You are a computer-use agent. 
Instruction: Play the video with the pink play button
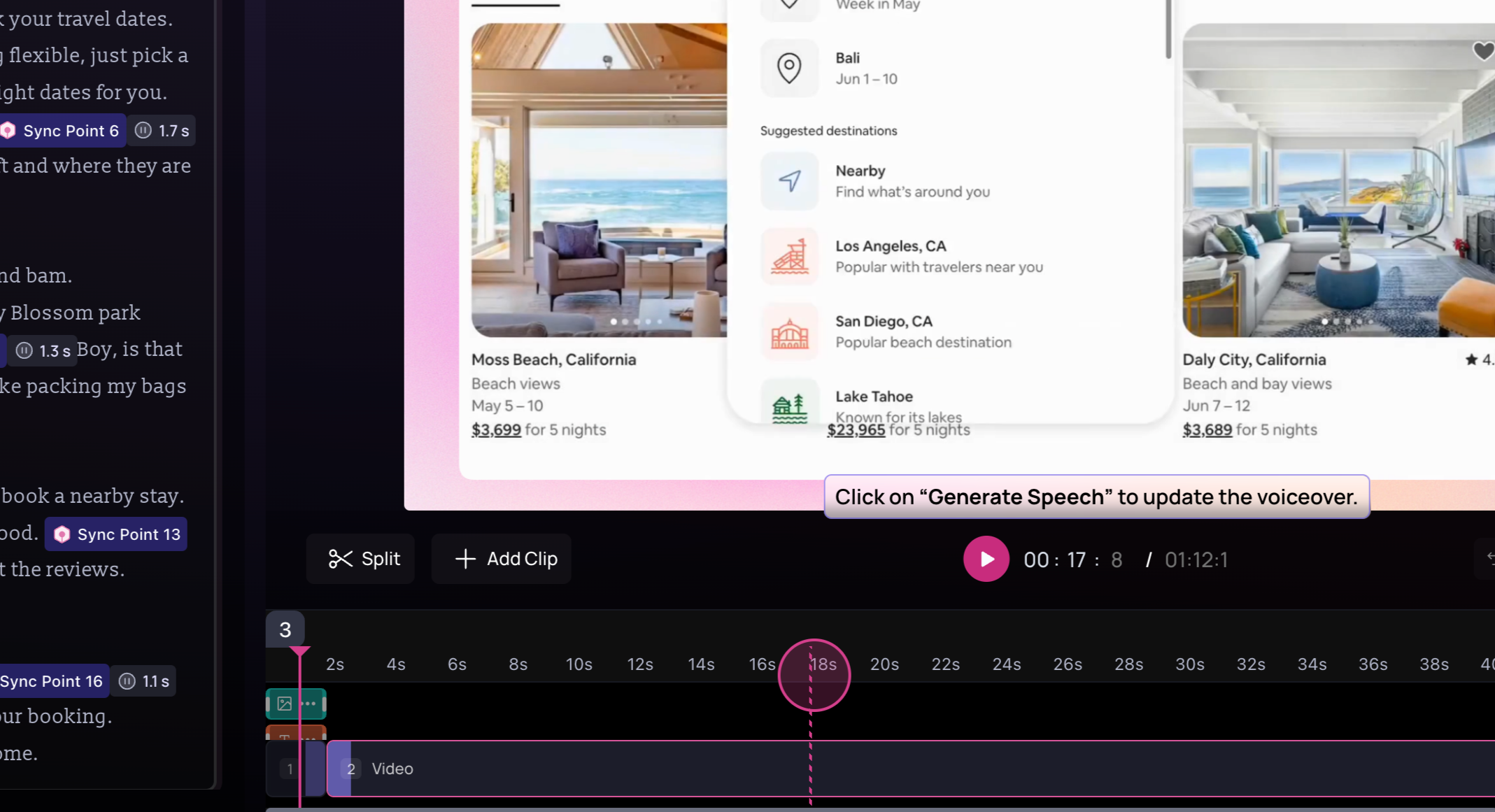[986, 559]
